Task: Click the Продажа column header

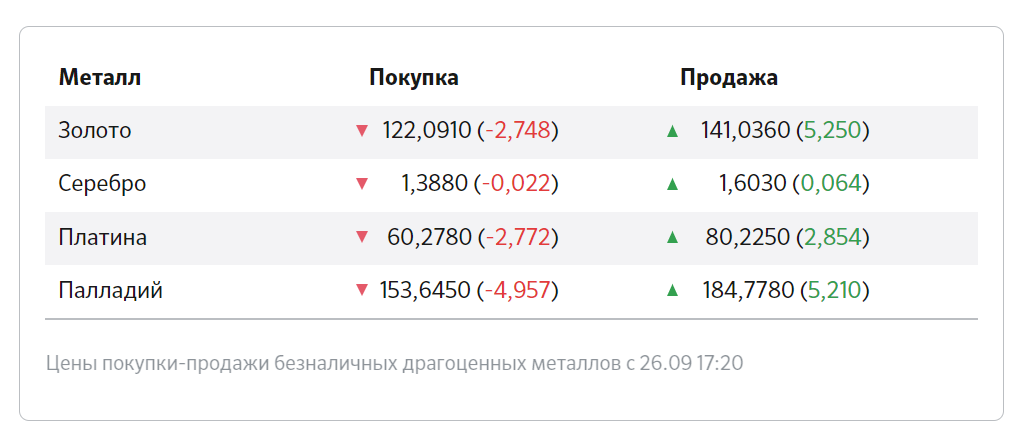Action: coord(729,78)
